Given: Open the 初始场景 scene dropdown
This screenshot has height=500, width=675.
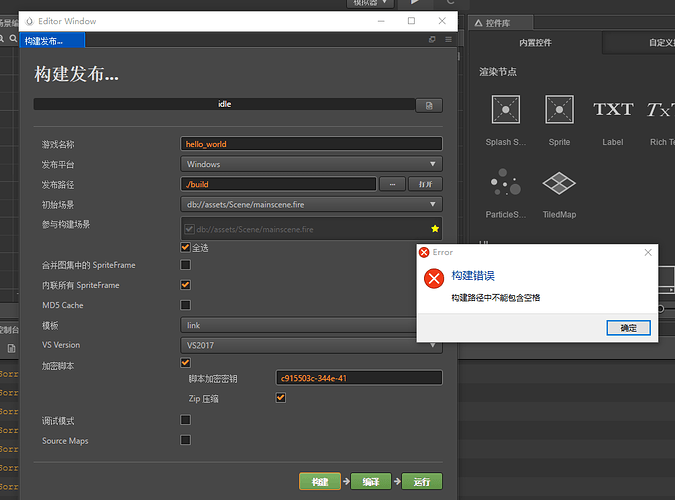Looking at the screenshot, I should (311, 204).
